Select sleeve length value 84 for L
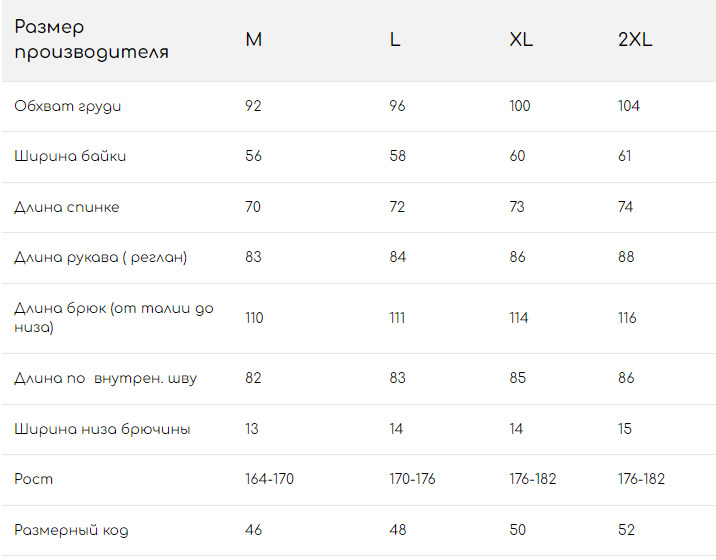 coord(398,257)
